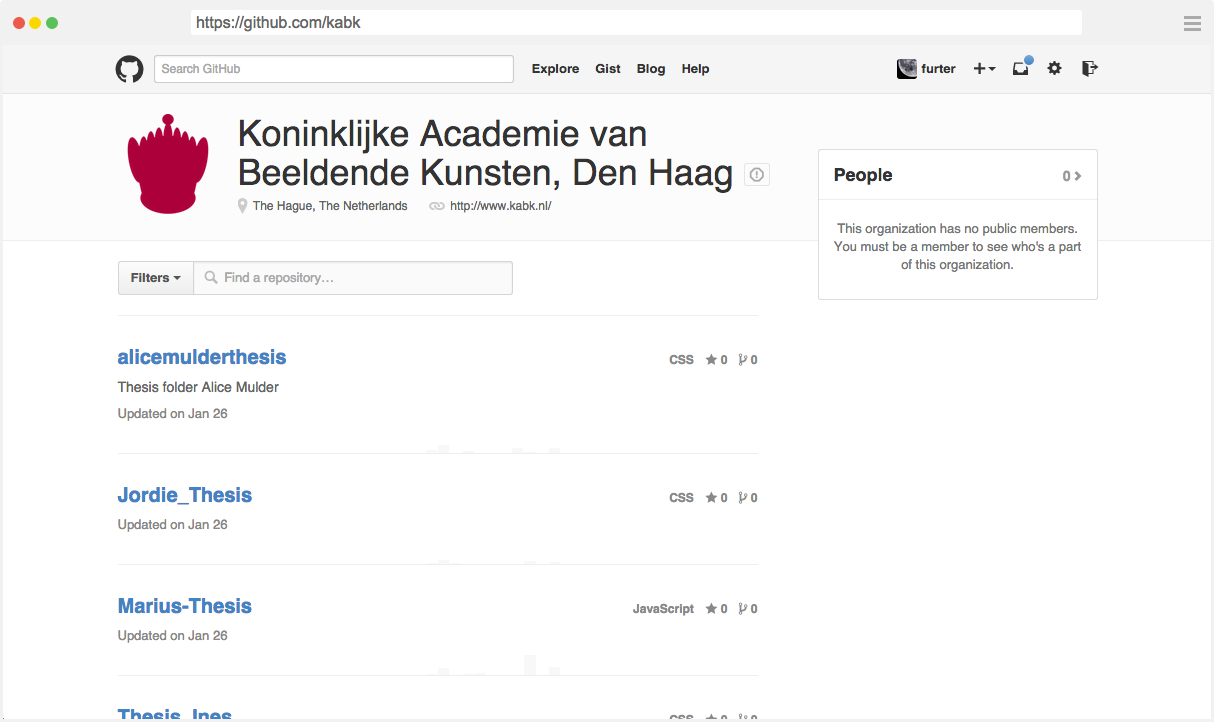Viewport: 1214px width, 722px height.
Task: Click Marius-Thesis 'Updated on Jan 26' text
Action: [173, 636]
